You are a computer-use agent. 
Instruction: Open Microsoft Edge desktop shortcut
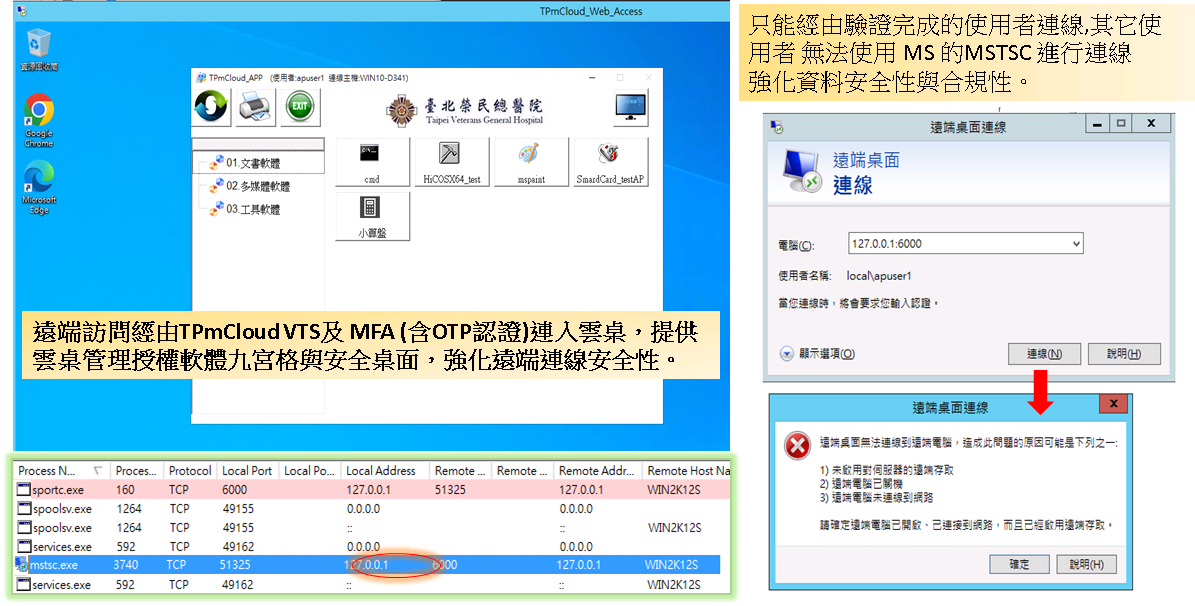click(x=39, y=187)
